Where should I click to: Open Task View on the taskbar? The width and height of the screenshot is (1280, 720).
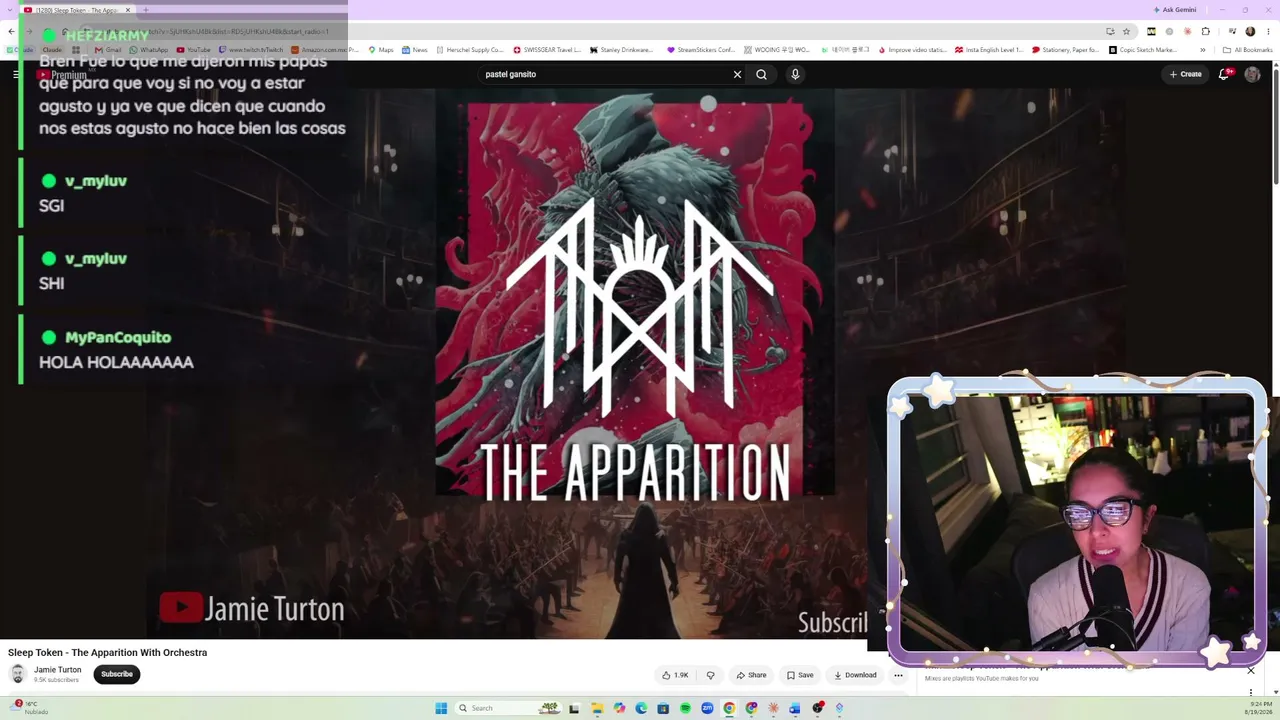pos(575,708)
